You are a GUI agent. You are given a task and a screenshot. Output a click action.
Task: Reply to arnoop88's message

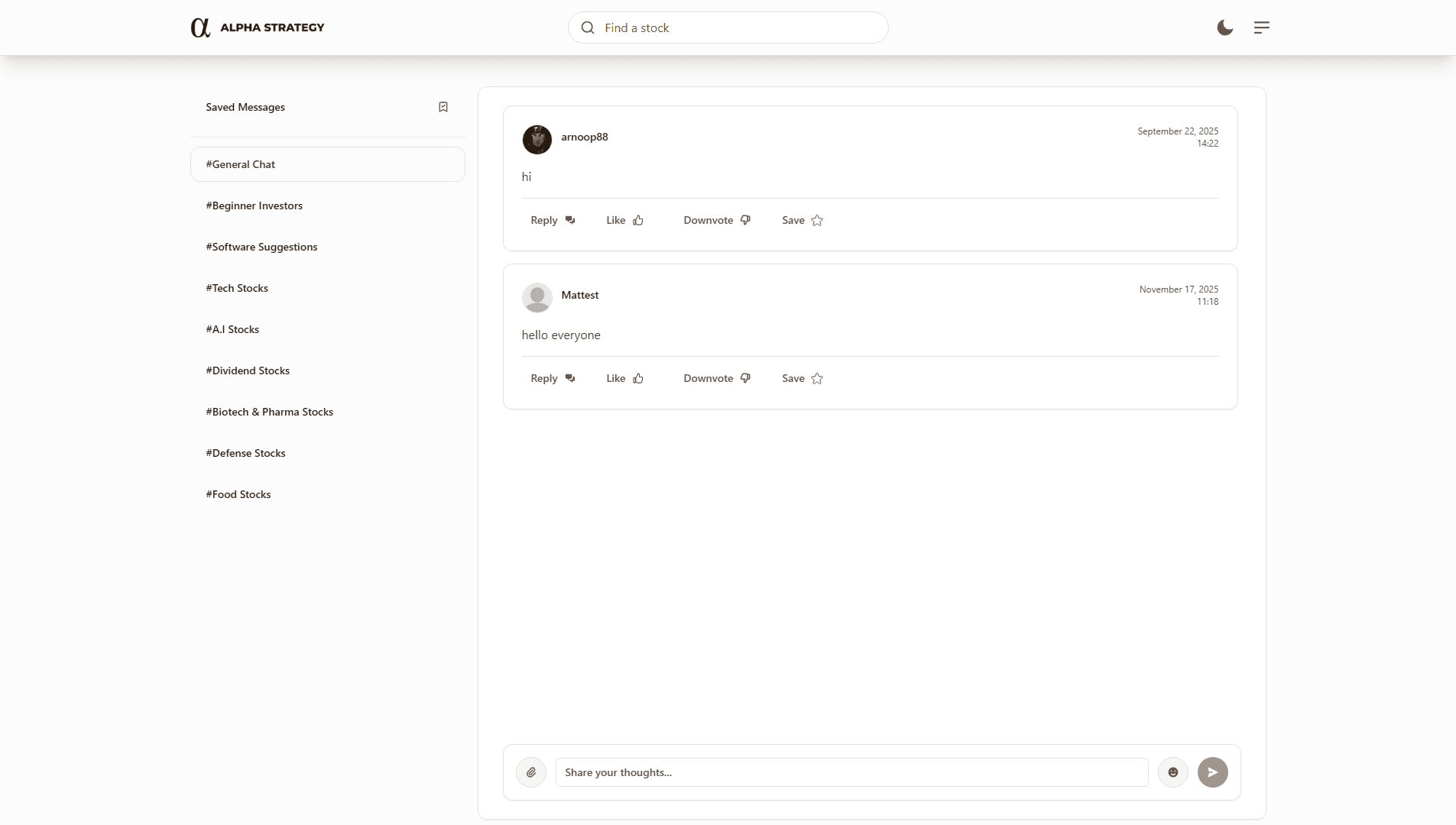(x=551, y=220)
